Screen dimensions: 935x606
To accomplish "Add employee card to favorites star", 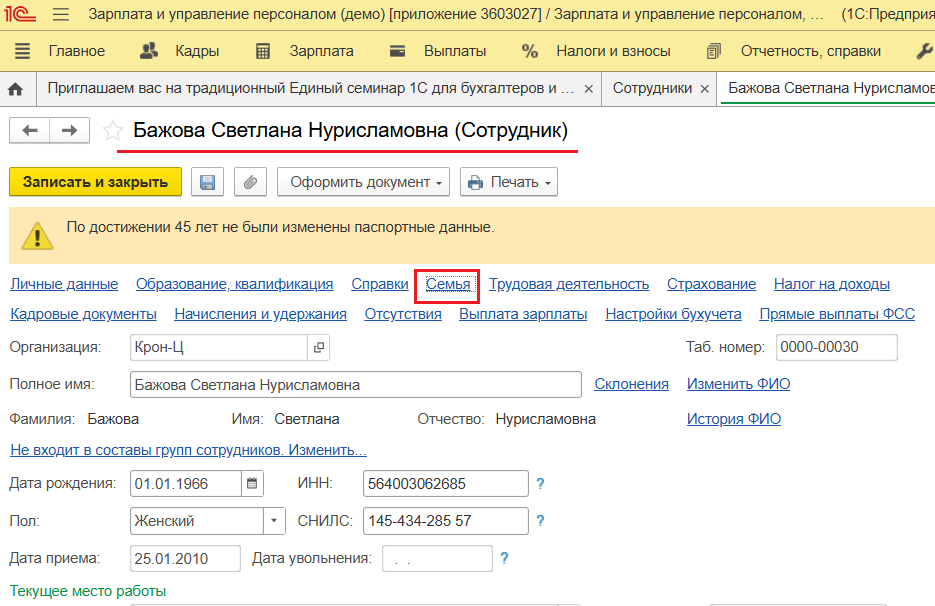I will 112,131.
